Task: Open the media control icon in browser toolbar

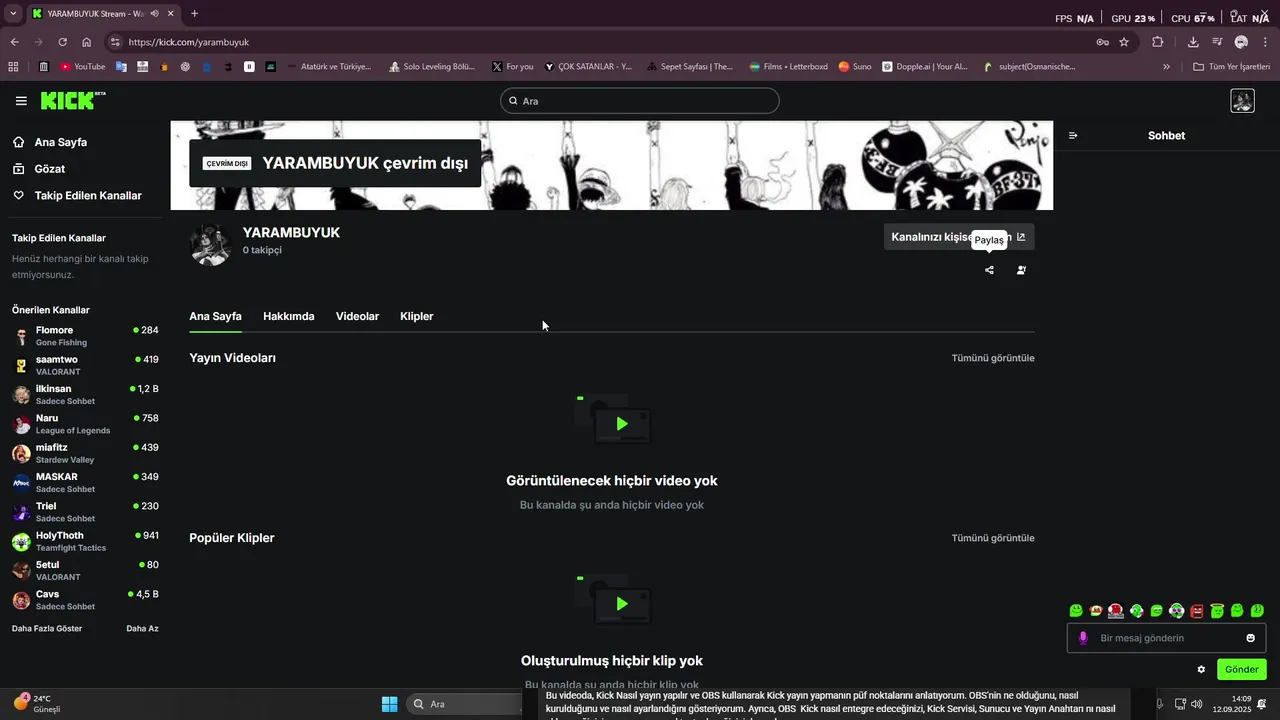Action: 1217,42
